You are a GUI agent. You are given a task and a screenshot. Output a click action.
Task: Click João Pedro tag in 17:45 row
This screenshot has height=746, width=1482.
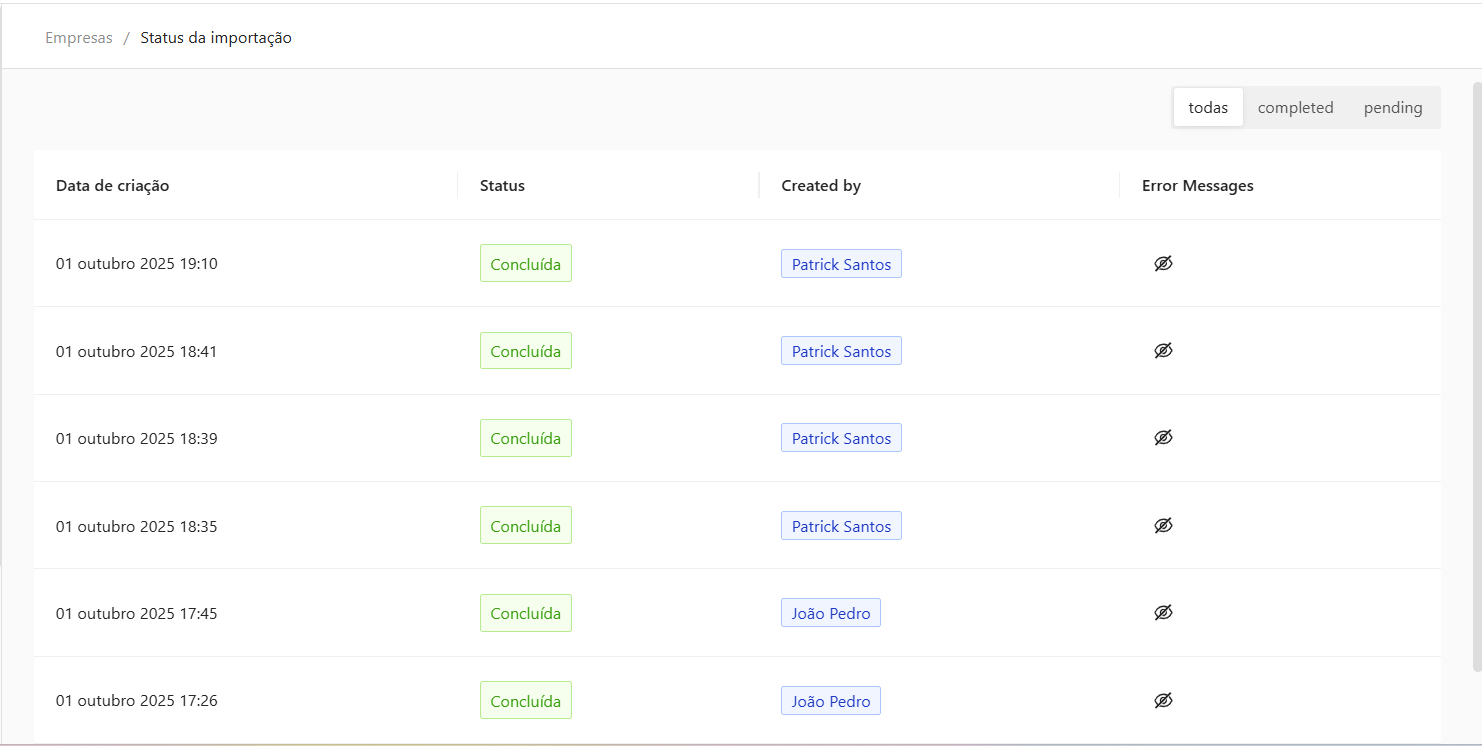[x=830, y=613]
